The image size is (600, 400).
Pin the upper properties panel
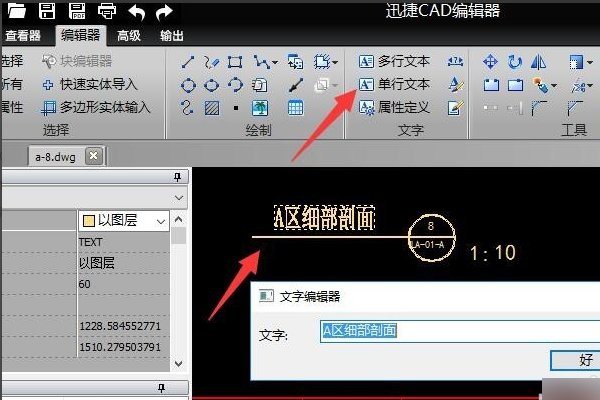pyautogui.click(x=177, y=177)
